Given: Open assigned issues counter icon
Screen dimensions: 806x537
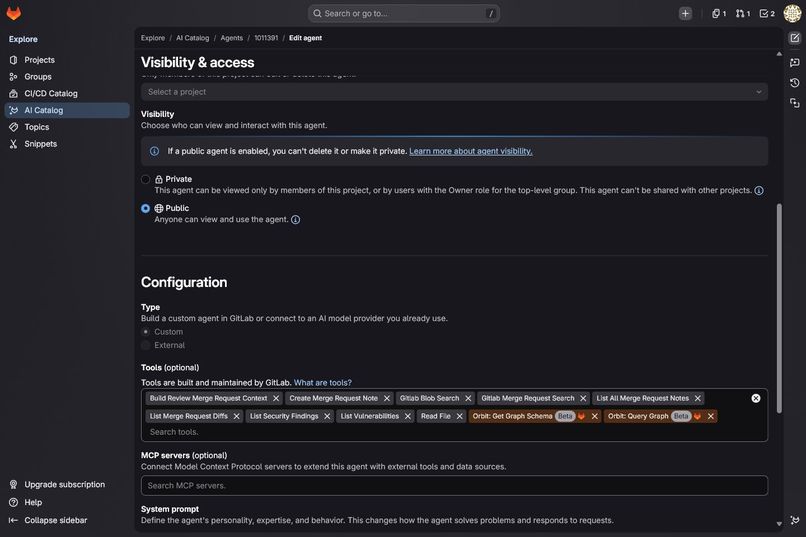Looking at the screenshot, I should point(719,13).
